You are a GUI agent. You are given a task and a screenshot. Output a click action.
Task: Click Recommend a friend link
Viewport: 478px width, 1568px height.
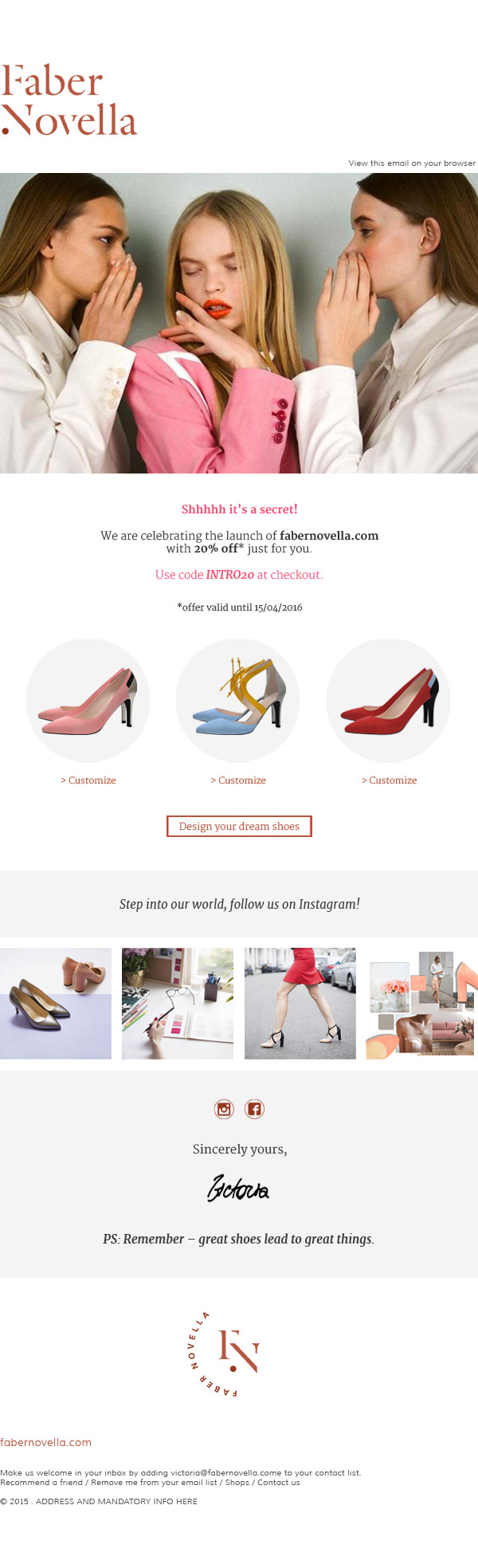click(x=41, y=1483)
